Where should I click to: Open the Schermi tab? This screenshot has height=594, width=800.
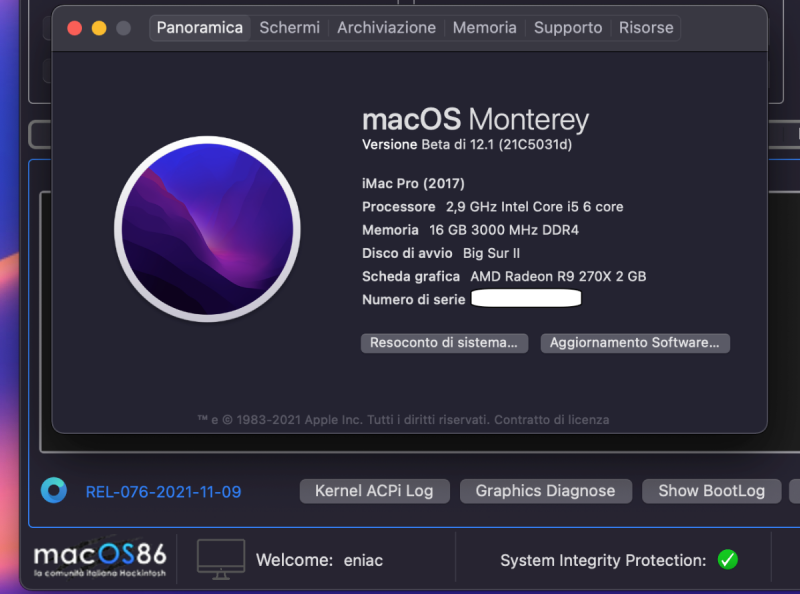coord(289,28)
